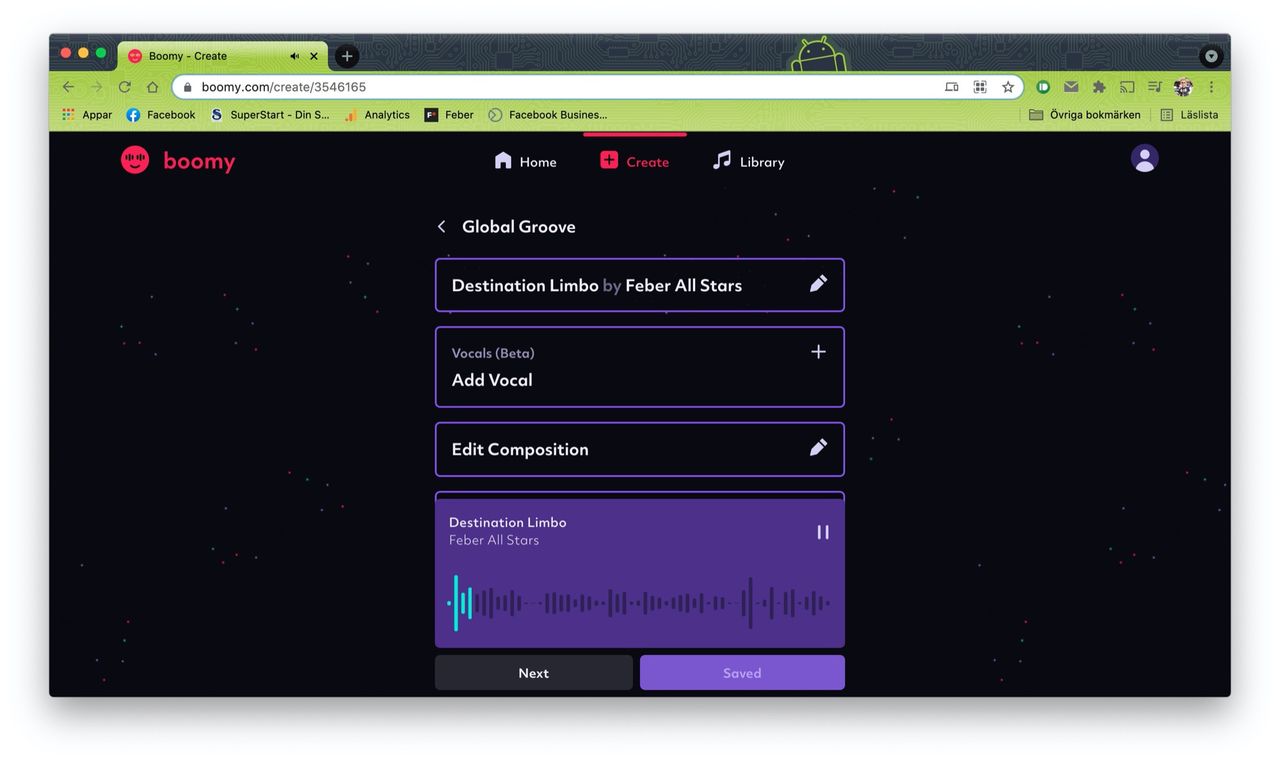Add a vocal with the plus icon
The height and width of the screenshot is (762, 1280).
[818, 352]
